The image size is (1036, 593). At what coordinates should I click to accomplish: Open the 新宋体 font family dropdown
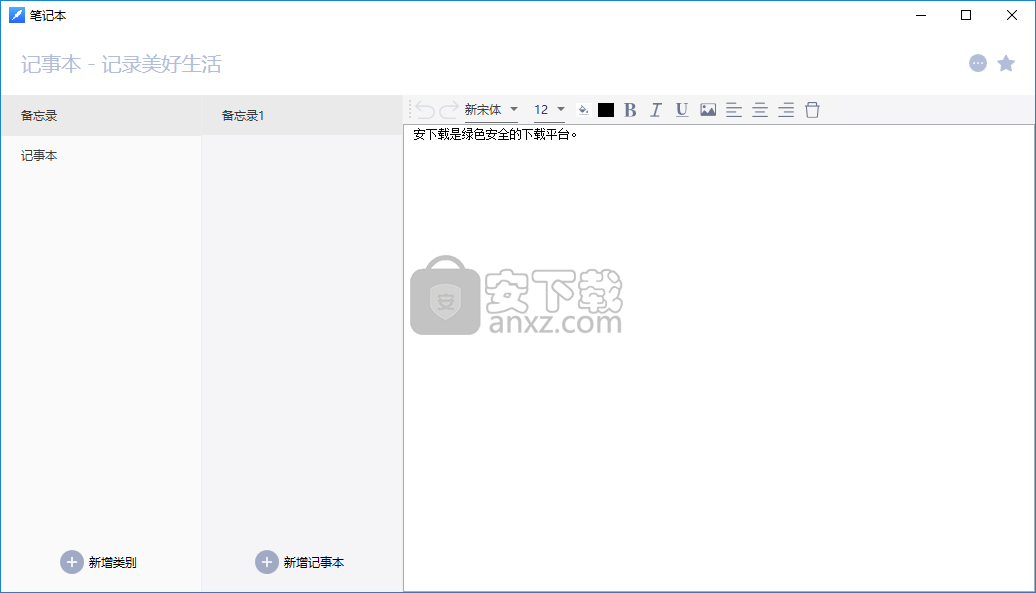tap(491, 110)
